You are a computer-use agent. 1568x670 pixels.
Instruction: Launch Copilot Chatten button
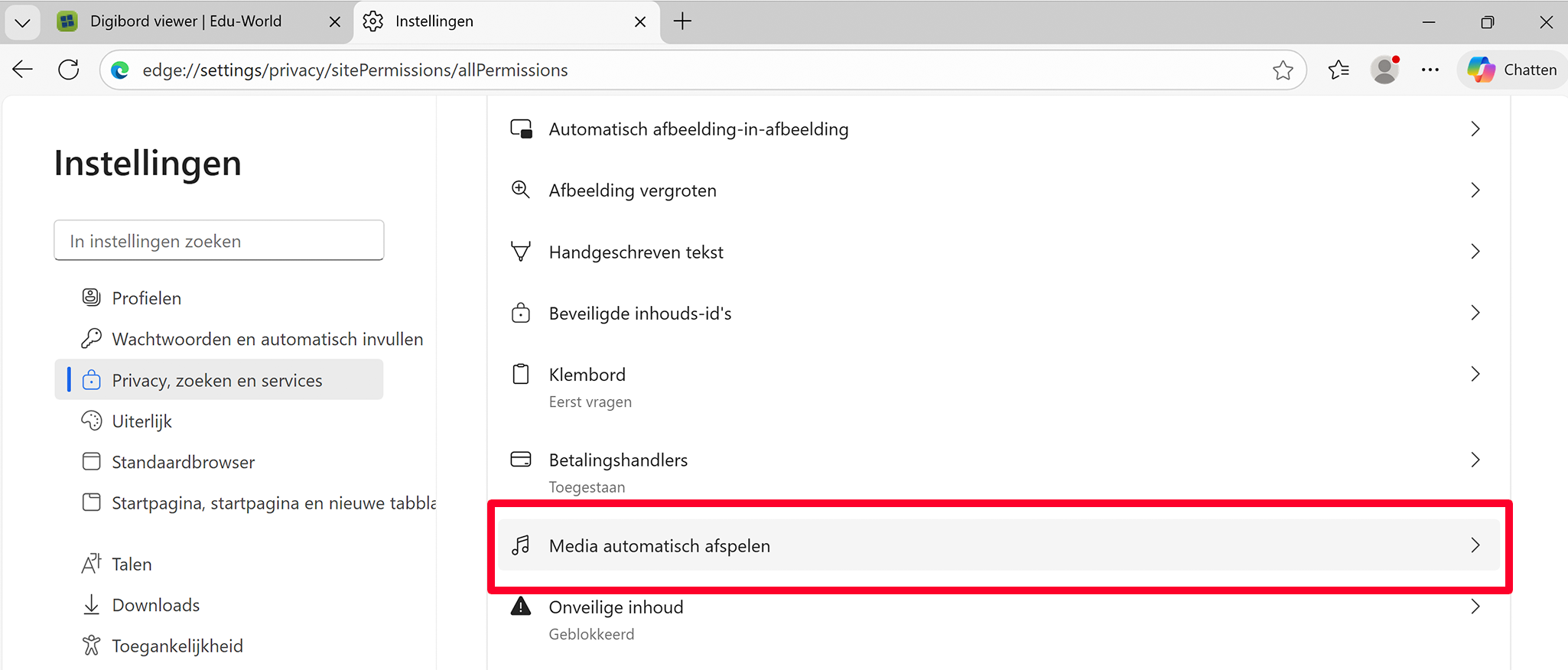(1512, 70)
